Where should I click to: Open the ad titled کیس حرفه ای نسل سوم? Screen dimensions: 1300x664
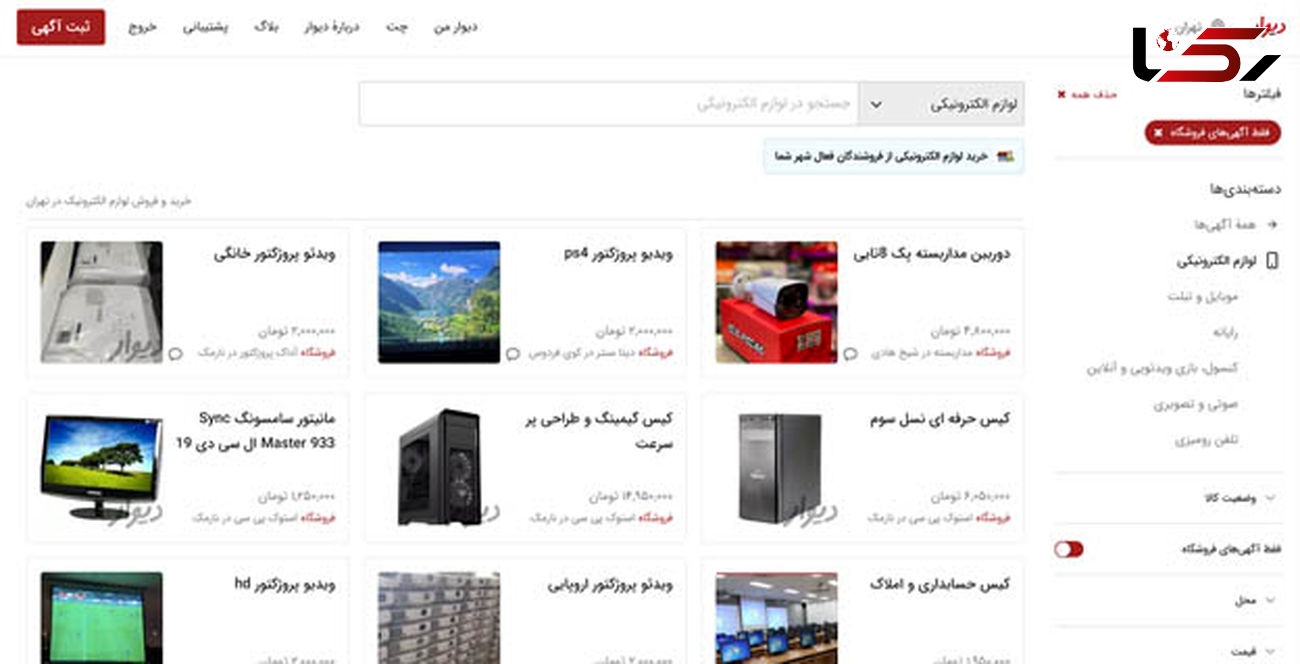click(939, 419)
